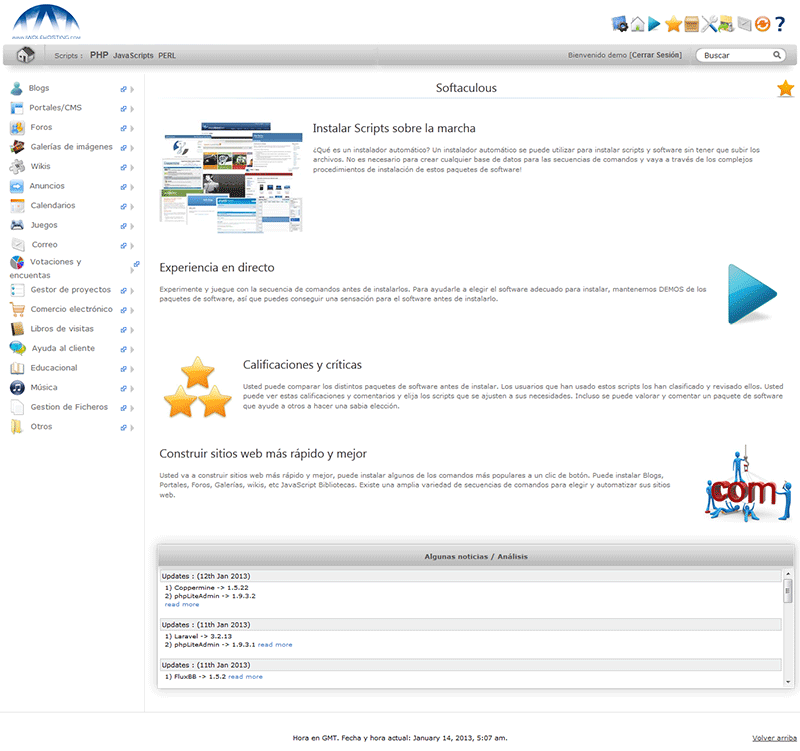Click the Foros category icon
This screenshot has width=800, height=751.
[x=17, y=128]
